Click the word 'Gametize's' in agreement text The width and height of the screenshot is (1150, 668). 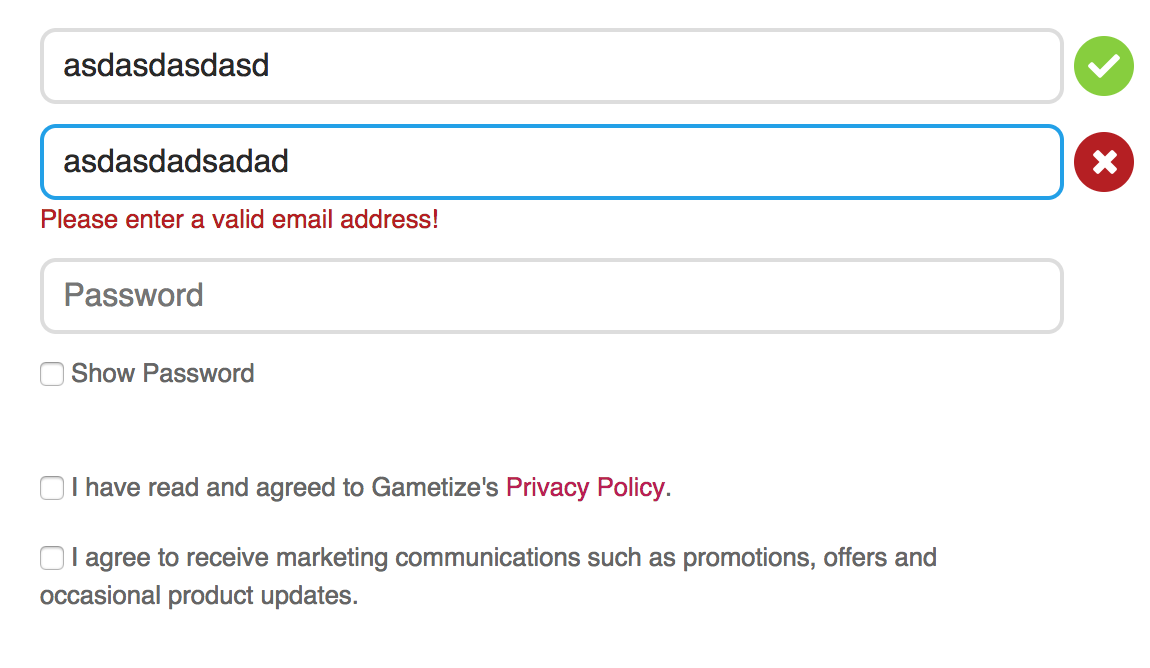pyautogui.click(x=435, y=488)
